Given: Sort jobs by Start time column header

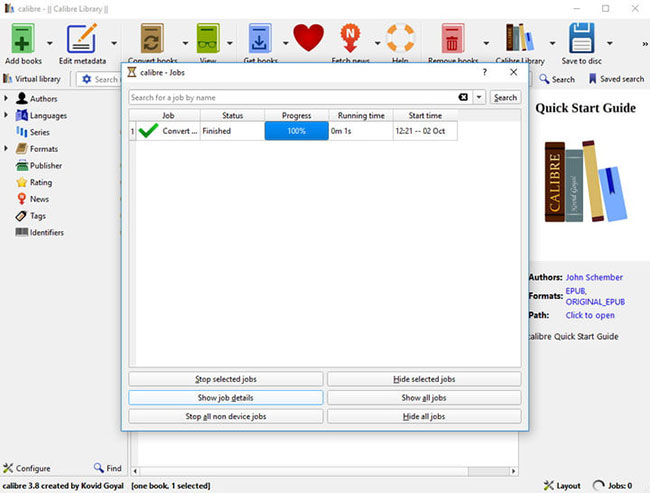Looking at the screenshot, I should click(425, 115).
